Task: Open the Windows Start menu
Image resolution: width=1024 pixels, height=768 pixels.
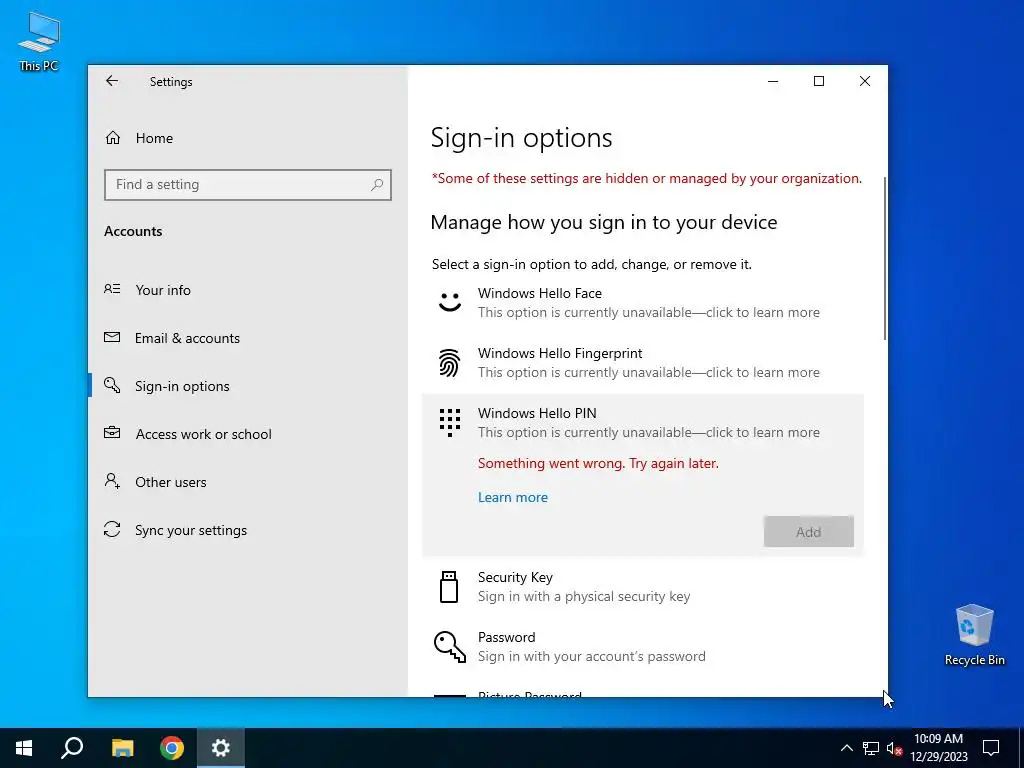Action: click(x=24, y=748)
